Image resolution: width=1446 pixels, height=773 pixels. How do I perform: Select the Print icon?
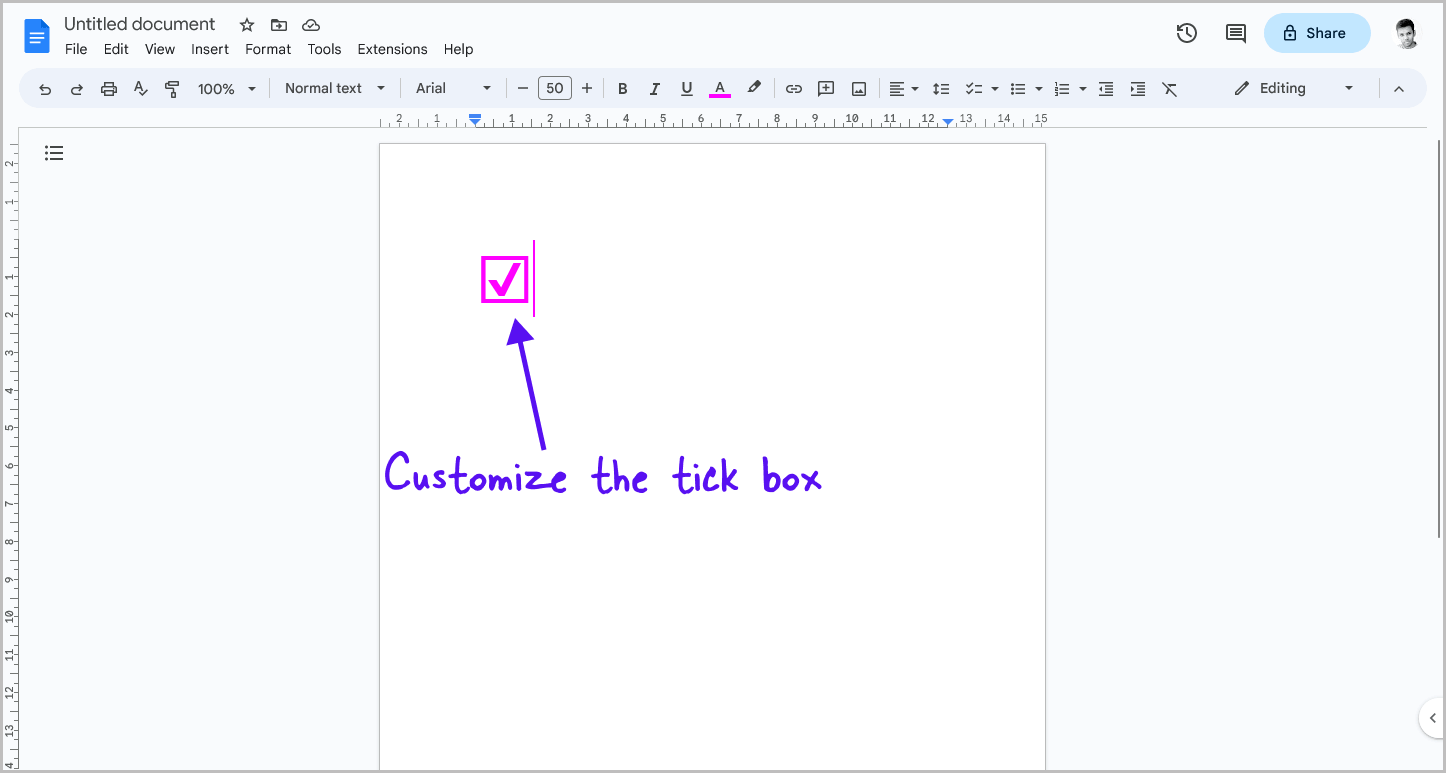[x=108, y=88]
